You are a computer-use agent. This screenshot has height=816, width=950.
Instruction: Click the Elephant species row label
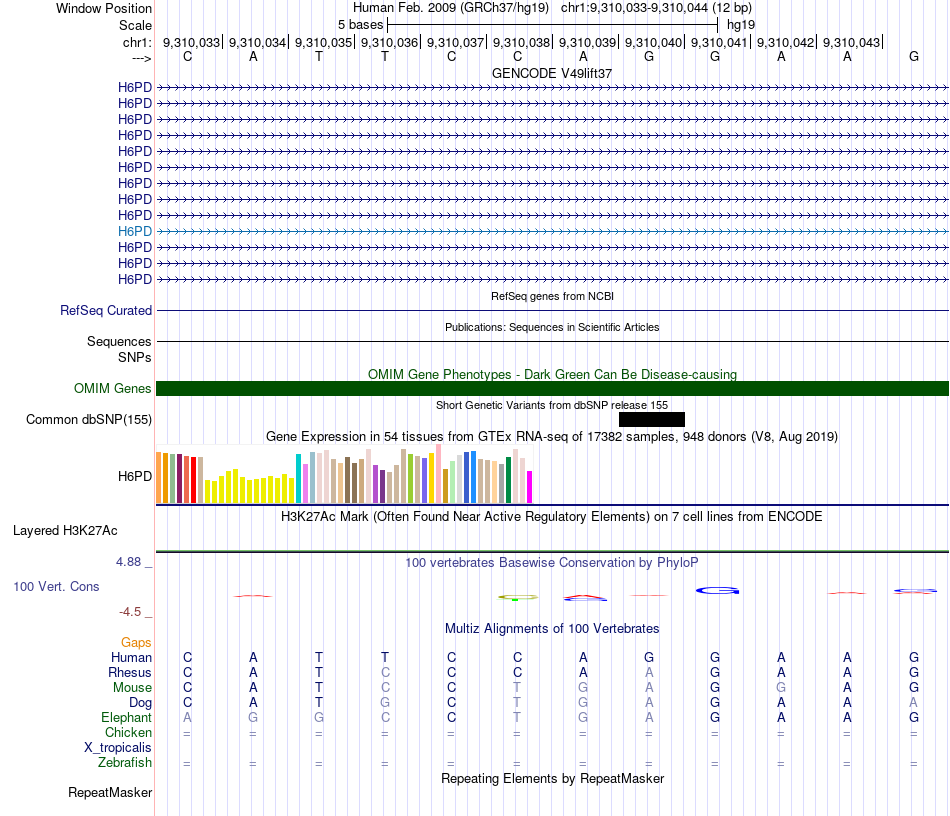[126, 717]
